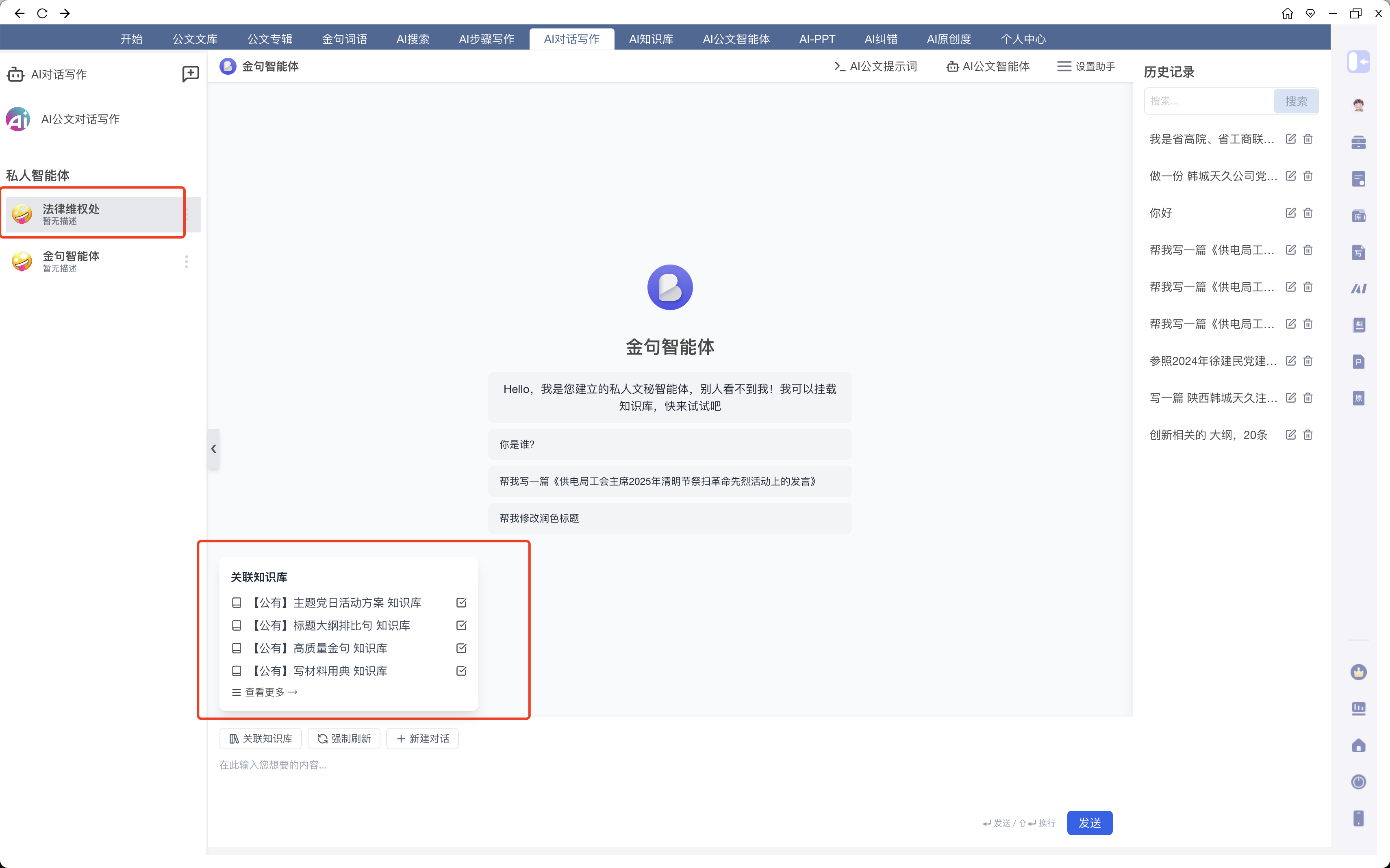
Task: Toggle the 写材料用典 知识库 checkbox
Action: point(461,671)
